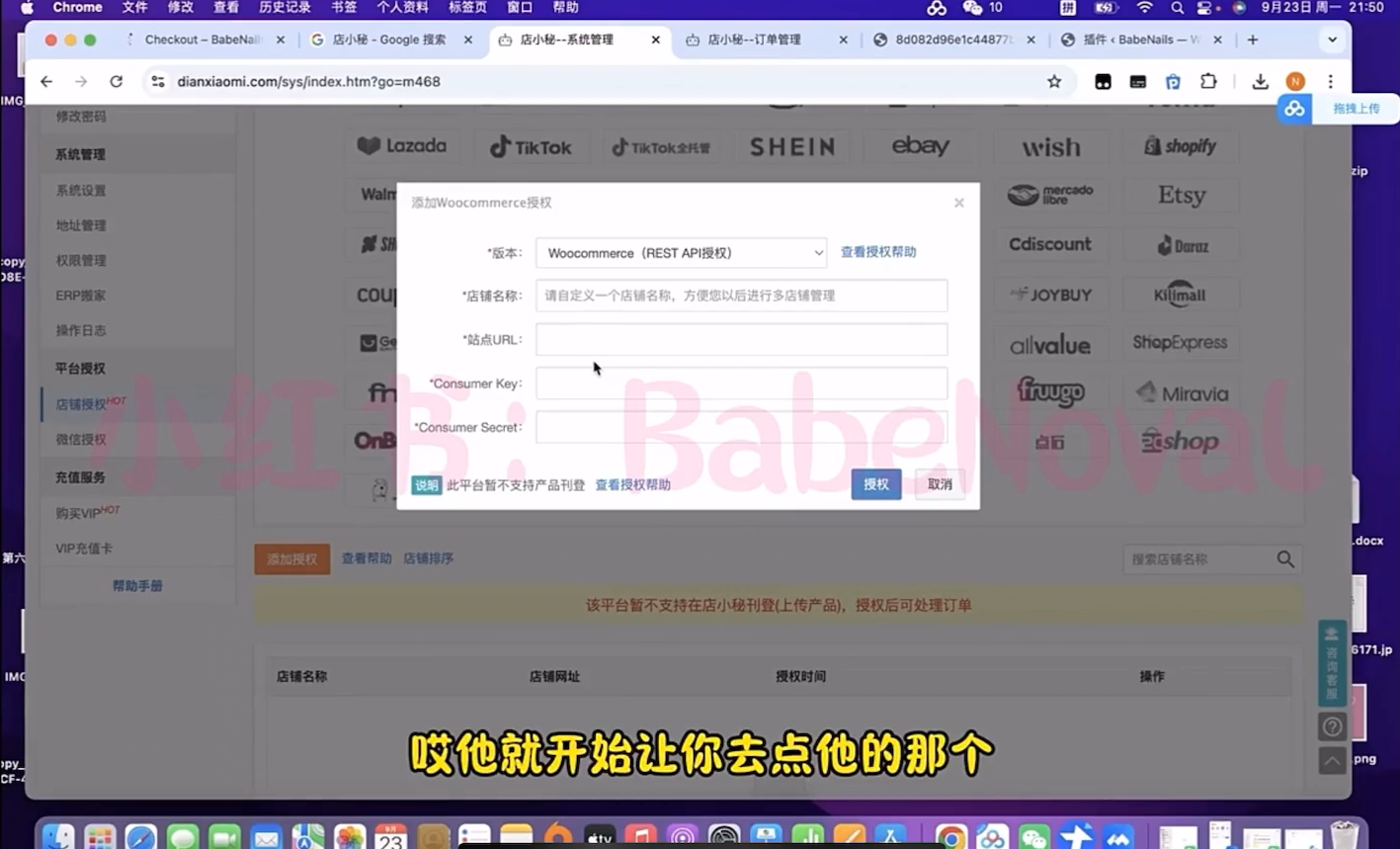This screenshot has height=849, width=1400.
Task: Click the 取消 button in dialog
Action: coord(940,484)
